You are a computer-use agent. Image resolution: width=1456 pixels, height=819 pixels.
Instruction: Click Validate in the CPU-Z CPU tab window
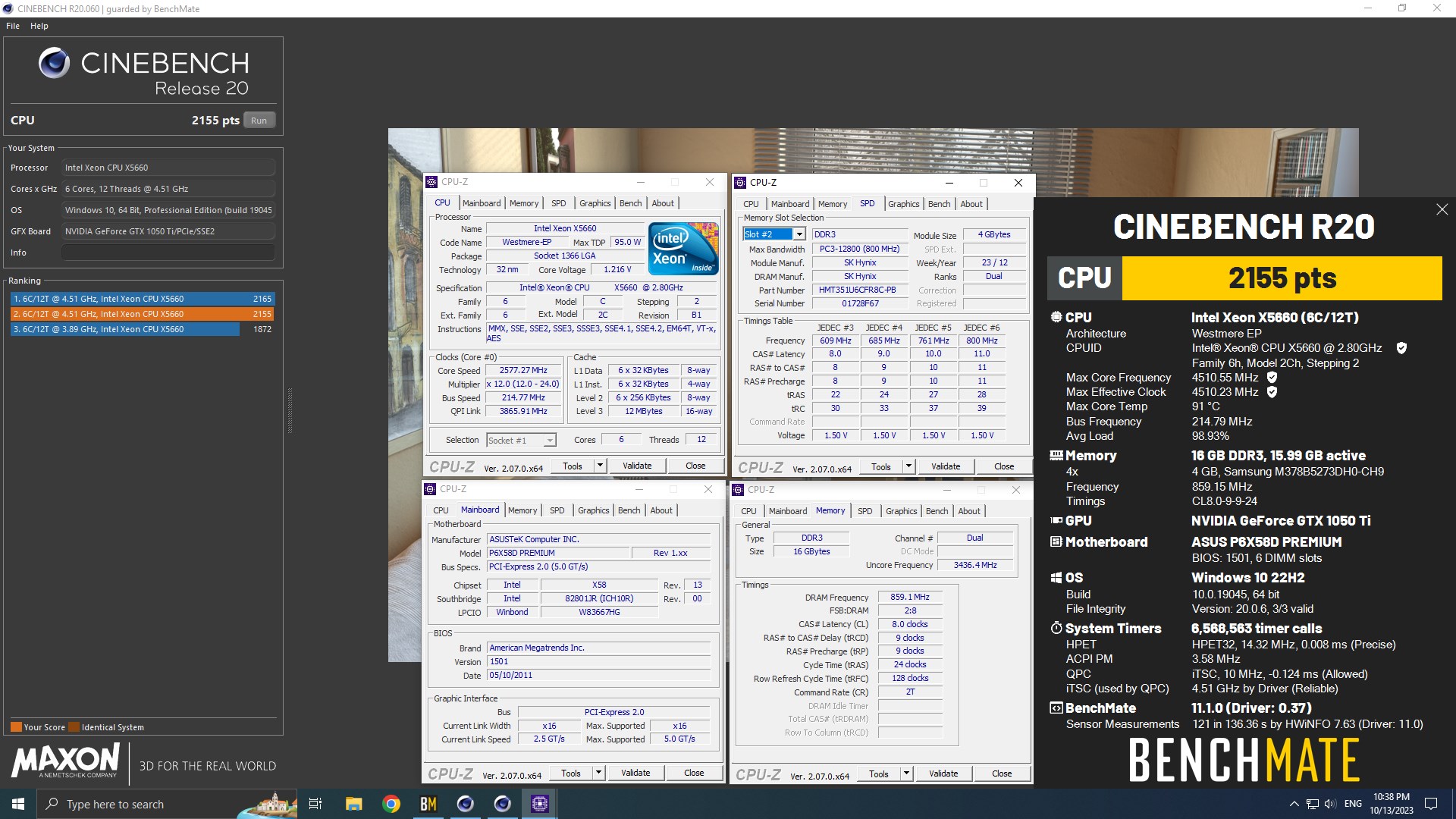637,466
